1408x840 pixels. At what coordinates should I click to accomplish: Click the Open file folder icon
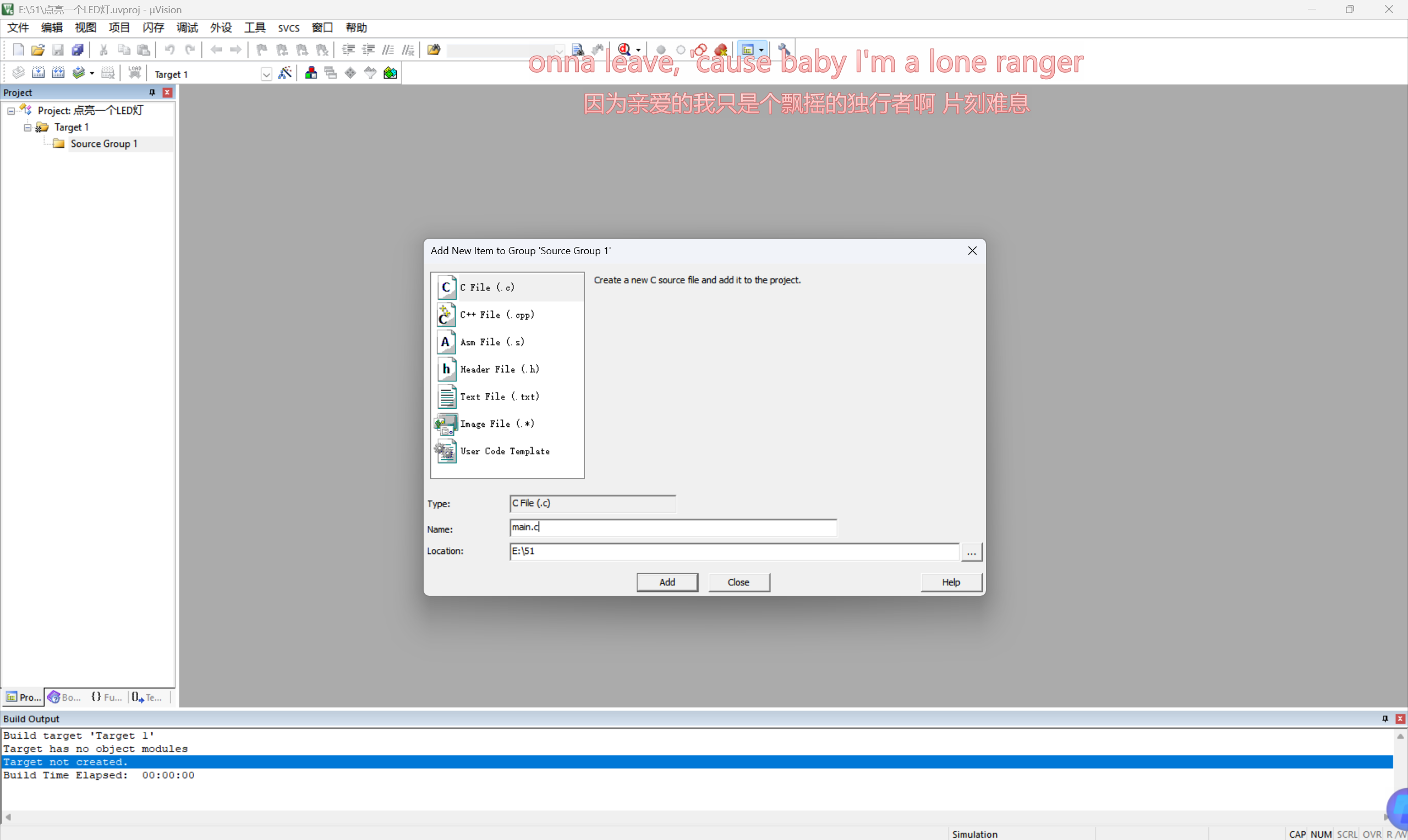pos(38,50)
